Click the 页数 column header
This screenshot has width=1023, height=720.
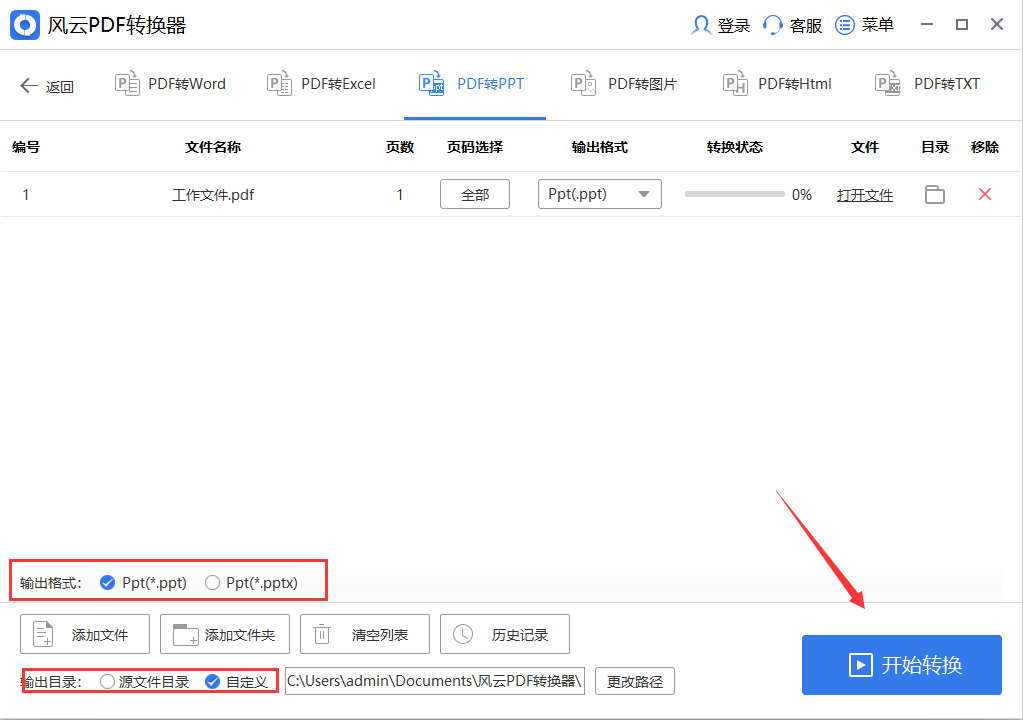400,147
